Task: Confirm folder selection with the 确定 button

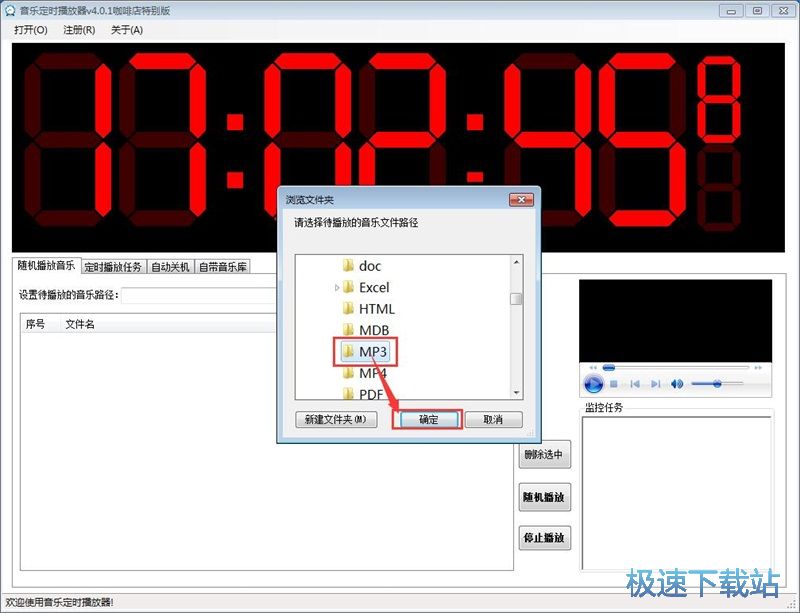Action: coord(428,419)
